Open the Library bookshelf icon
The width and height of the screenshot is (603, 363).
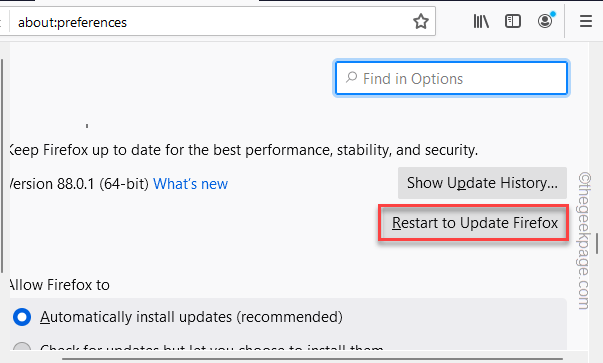[x=481, y=22]
